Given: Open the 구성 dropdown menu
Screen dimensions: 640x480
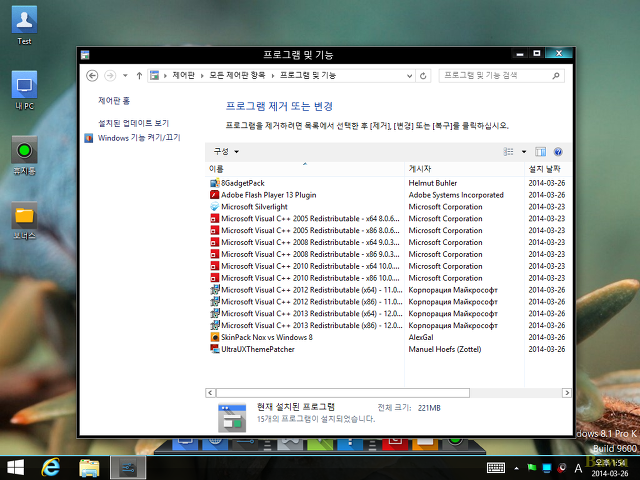Looking at the screenshot, I should 226,152.
